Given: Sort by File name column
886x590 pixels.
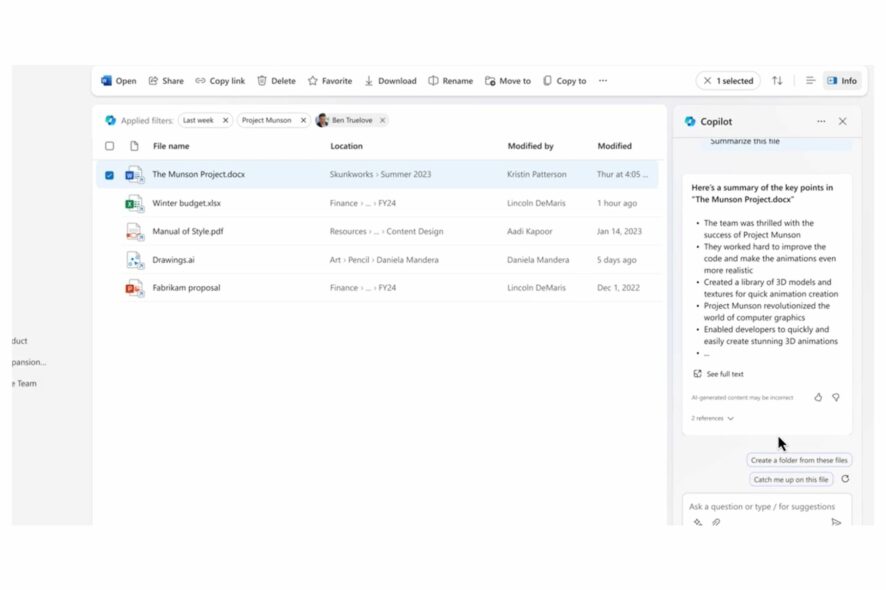Looking at the screenshot, I should (171, 146).
